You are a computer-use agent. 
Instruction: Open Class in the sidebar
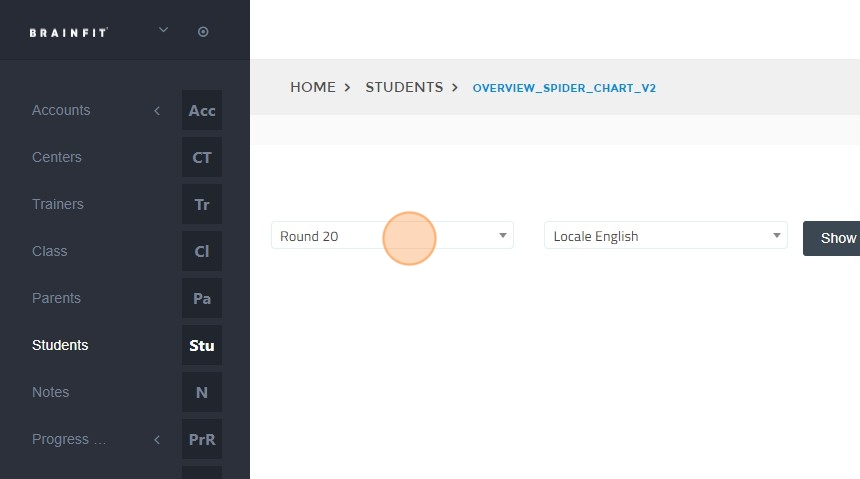coord(49,251)
